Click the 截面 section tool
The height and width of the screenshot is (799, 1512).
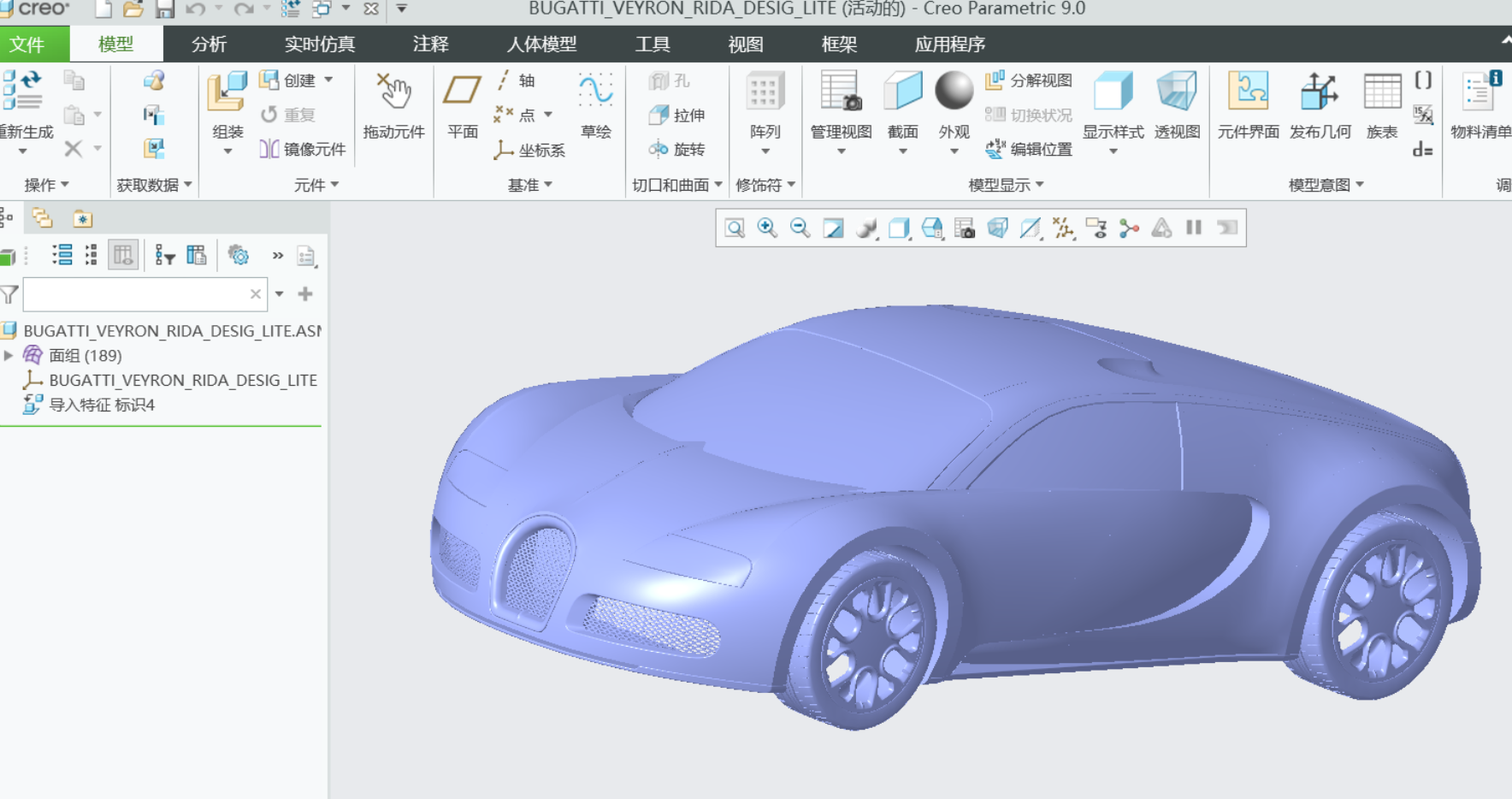(903, 106)
